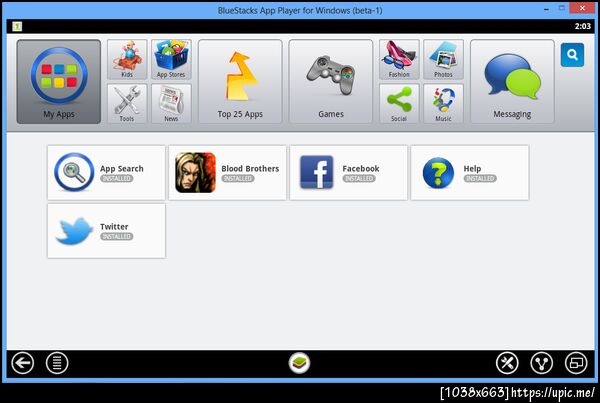The image size is (600, 403).
Task: Open the My Apps category
Action: point(59,82)
